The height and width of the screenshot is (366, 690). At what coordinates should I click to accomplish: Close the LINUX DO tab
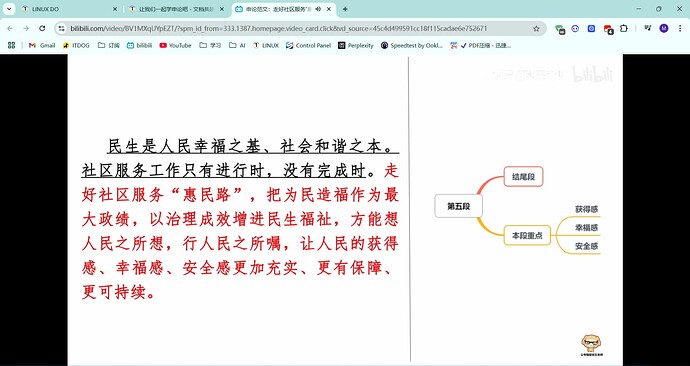tap(115, 9)
